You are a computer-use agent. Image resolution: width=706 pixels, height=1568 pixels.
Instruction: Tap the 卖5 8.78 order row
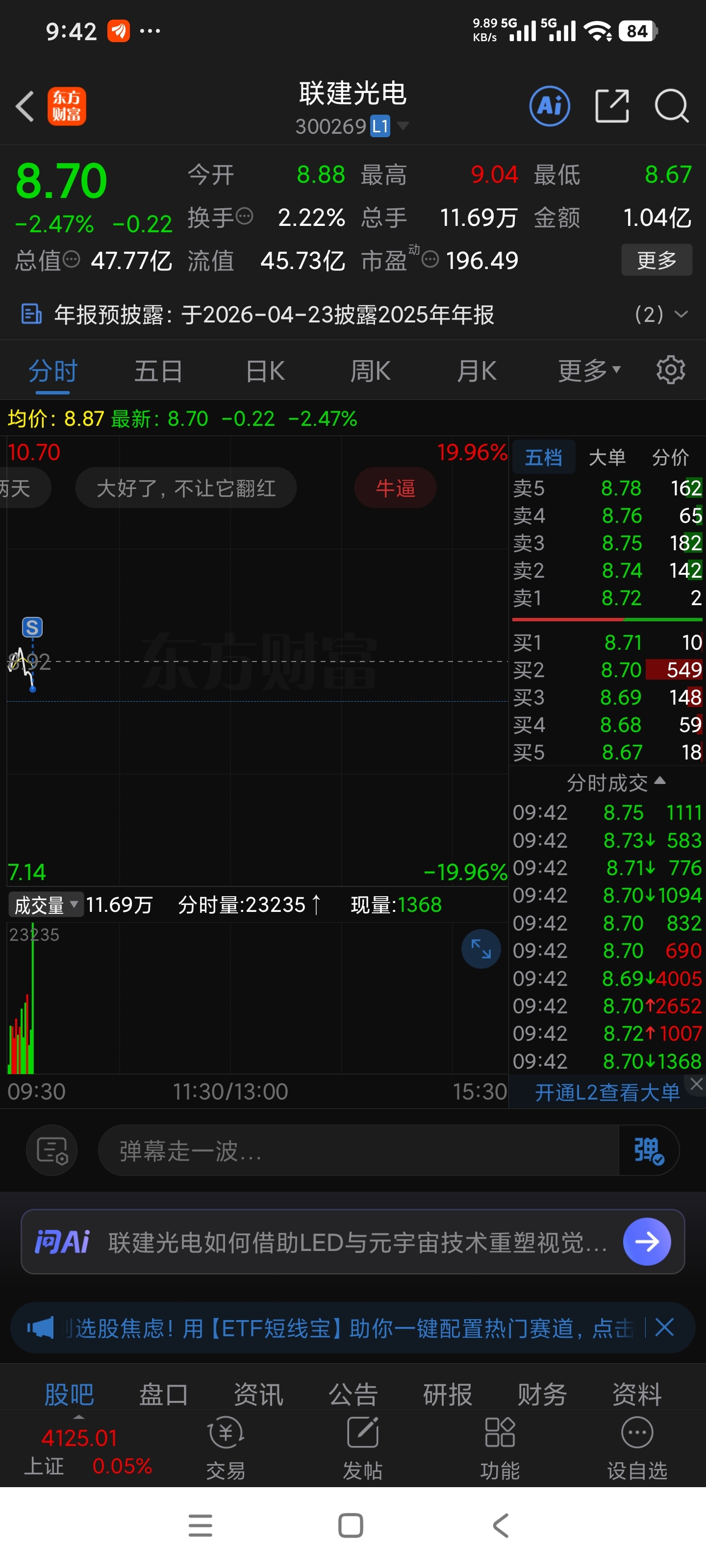(607, 488)
